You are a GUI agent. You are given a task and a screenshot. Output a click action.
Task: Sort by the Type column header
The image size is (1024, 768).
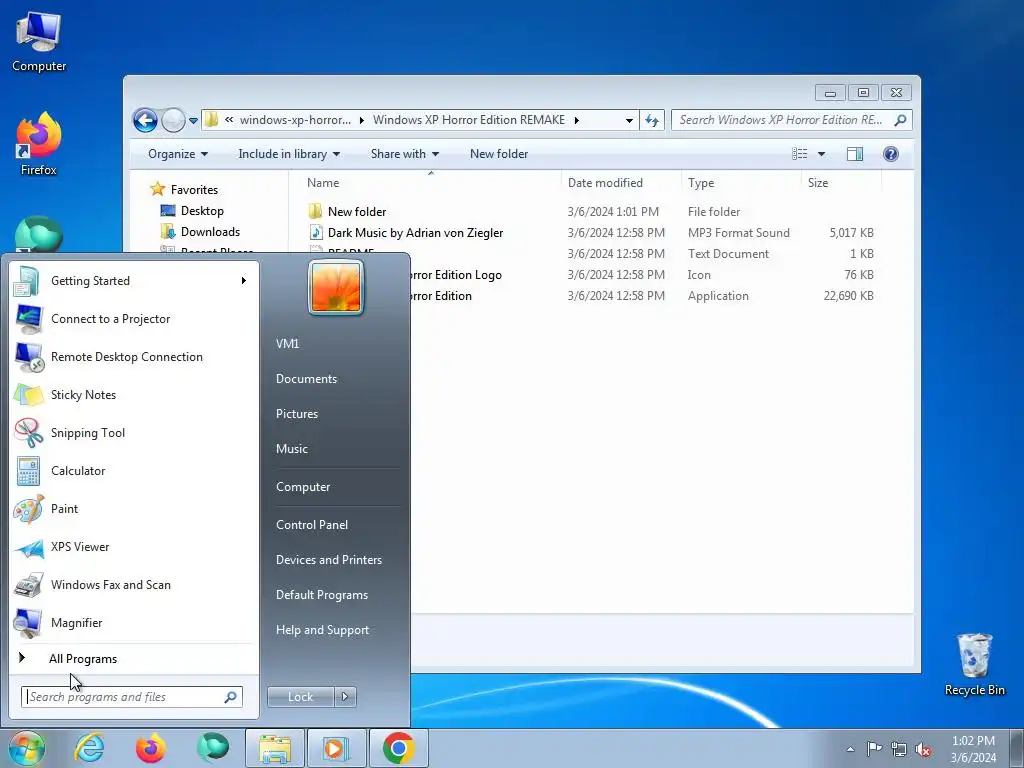click(x=741, y=183)
